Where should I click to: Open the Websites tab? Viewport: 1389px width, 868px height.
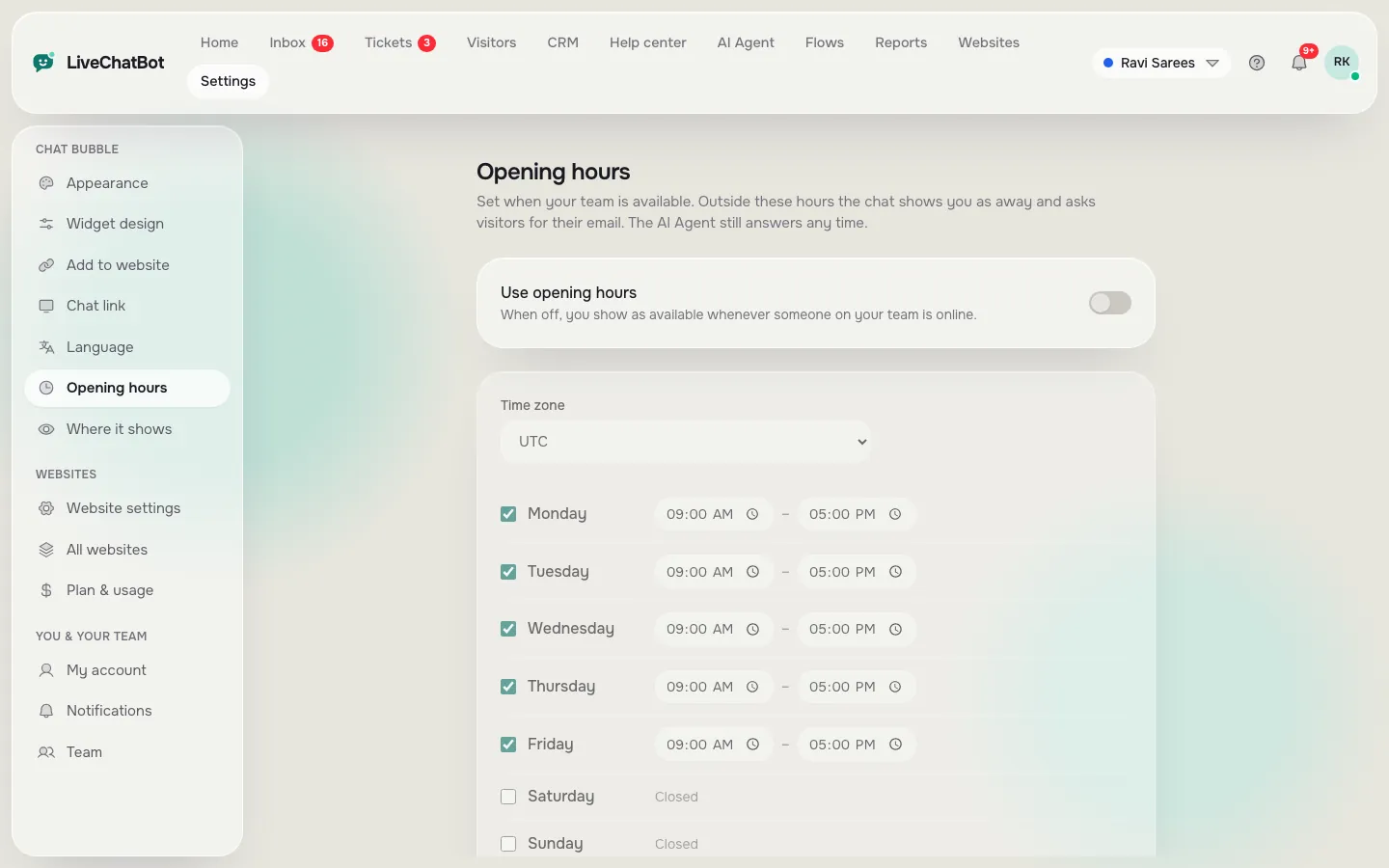click(989, 42)
